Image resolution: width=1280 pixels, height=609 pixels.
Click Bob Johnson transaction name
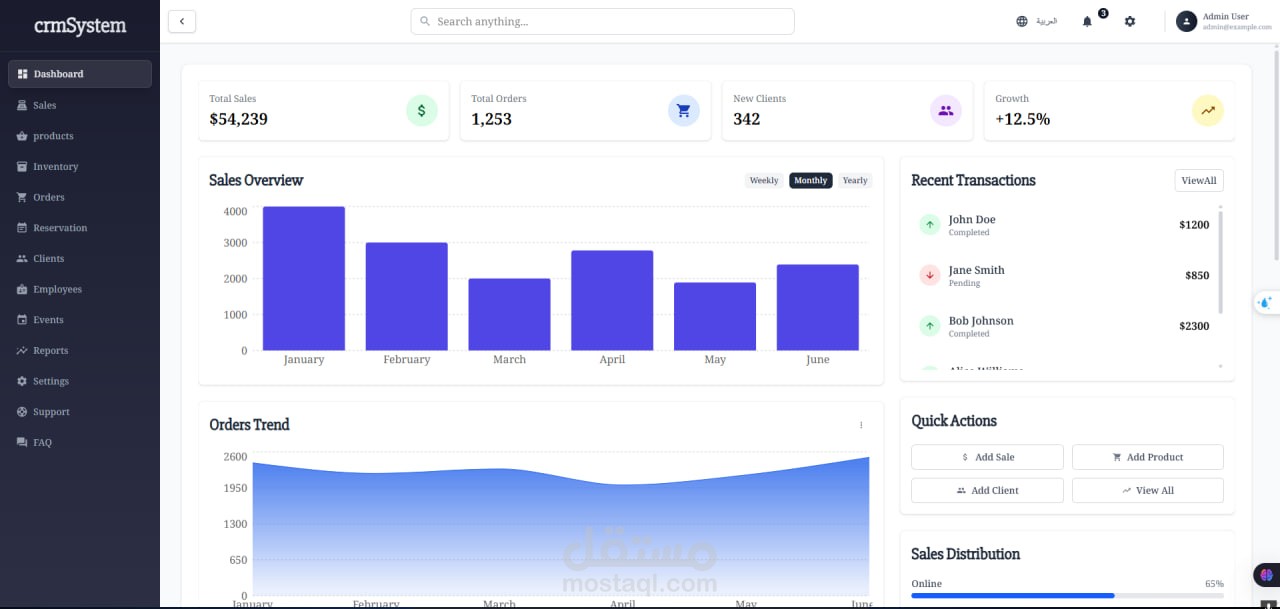981,321
